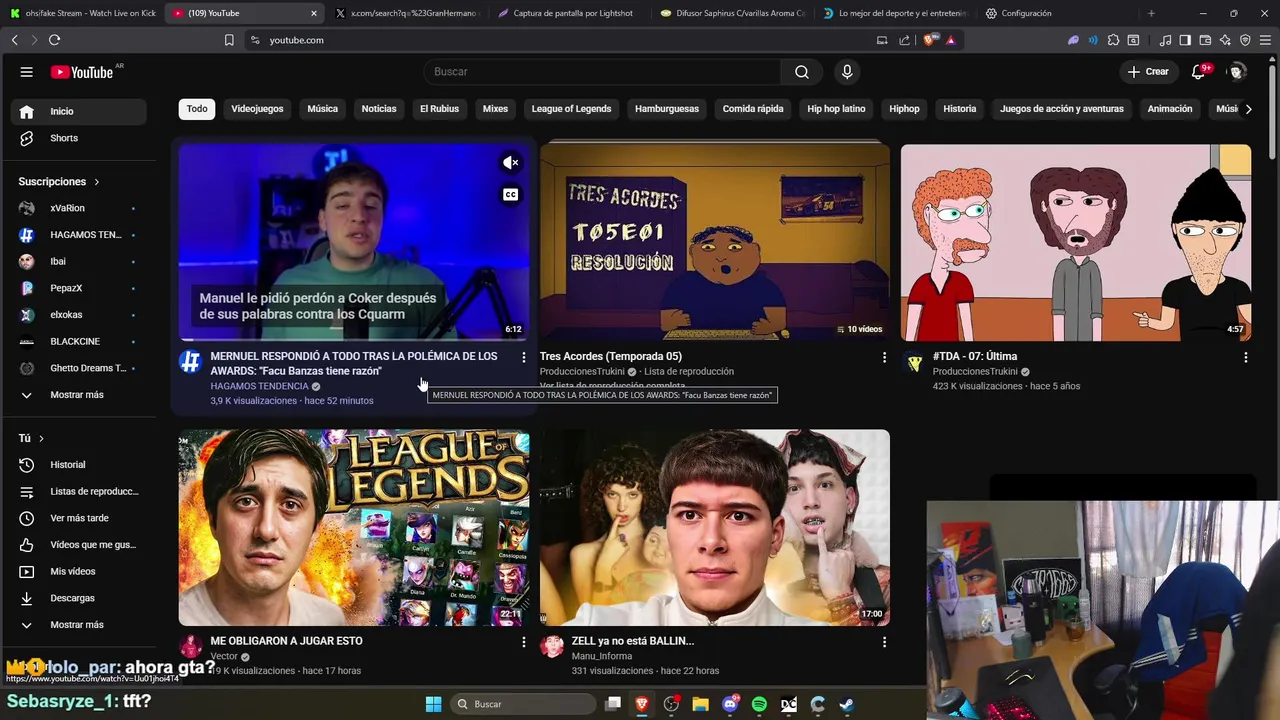Open the YouTube hamburger guide menu

[x=27, y=72]
